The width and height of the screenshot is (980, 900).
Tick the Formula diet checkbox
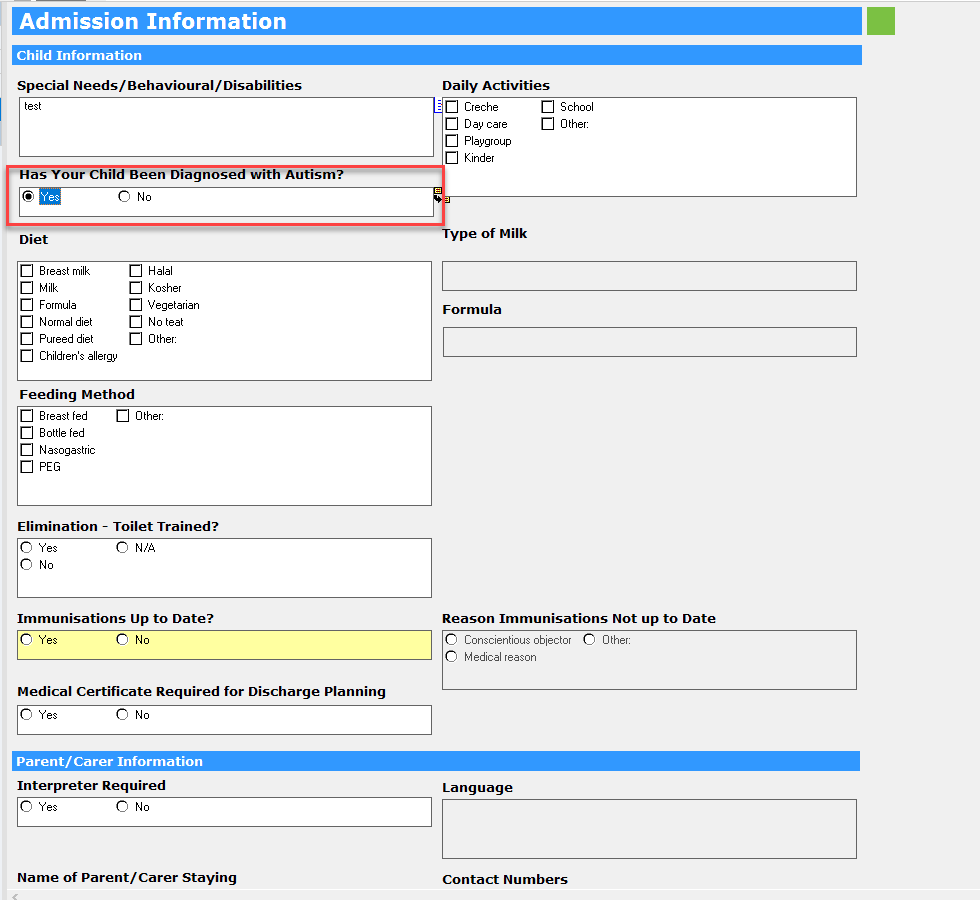coord(27,304)
